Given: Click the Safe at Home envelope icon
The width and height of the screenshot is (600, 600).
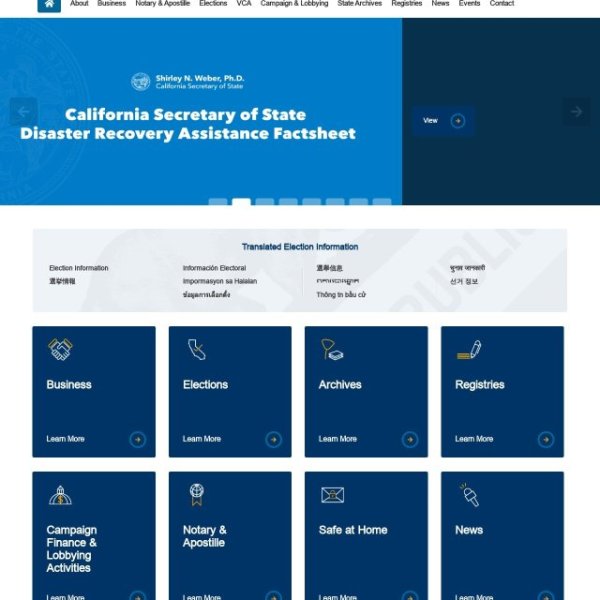Looking at the screenshot, I should 332,495.
